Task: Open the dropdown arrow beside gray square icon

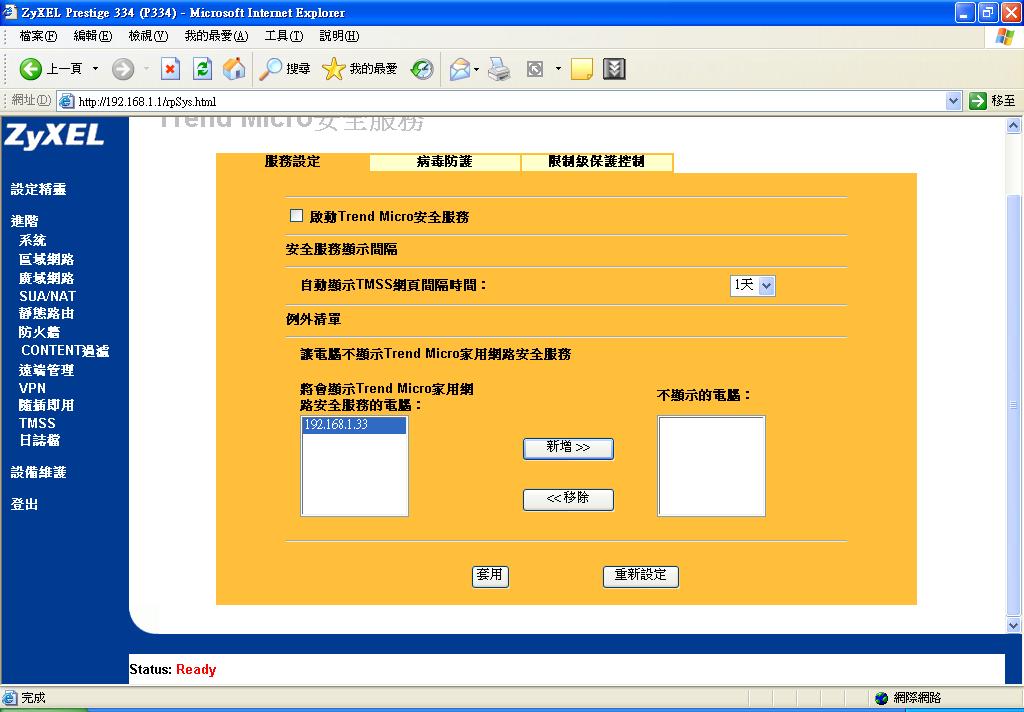Action: tap(558, 69)
